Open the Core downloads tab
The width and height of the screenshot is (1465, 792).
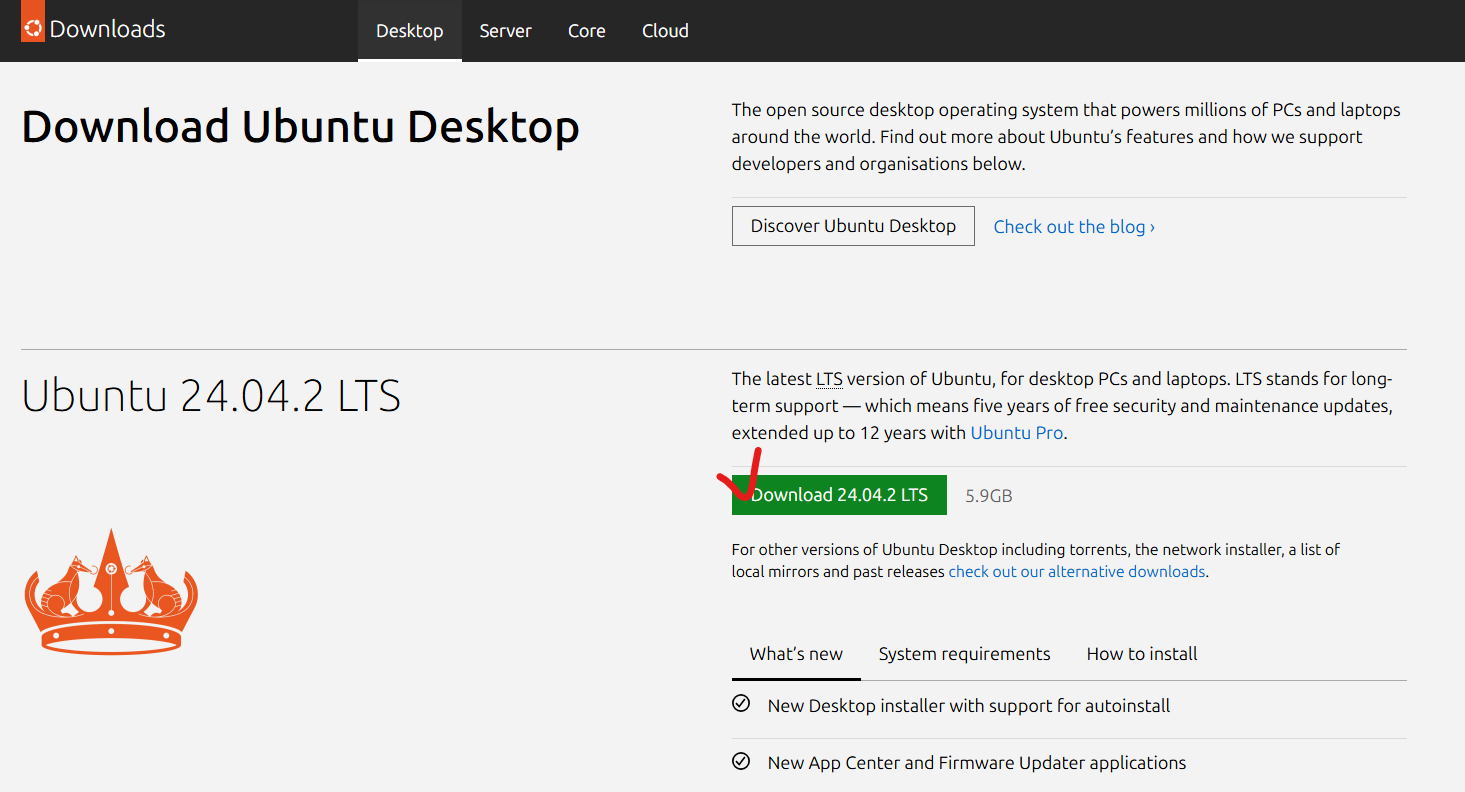point(587,31)
